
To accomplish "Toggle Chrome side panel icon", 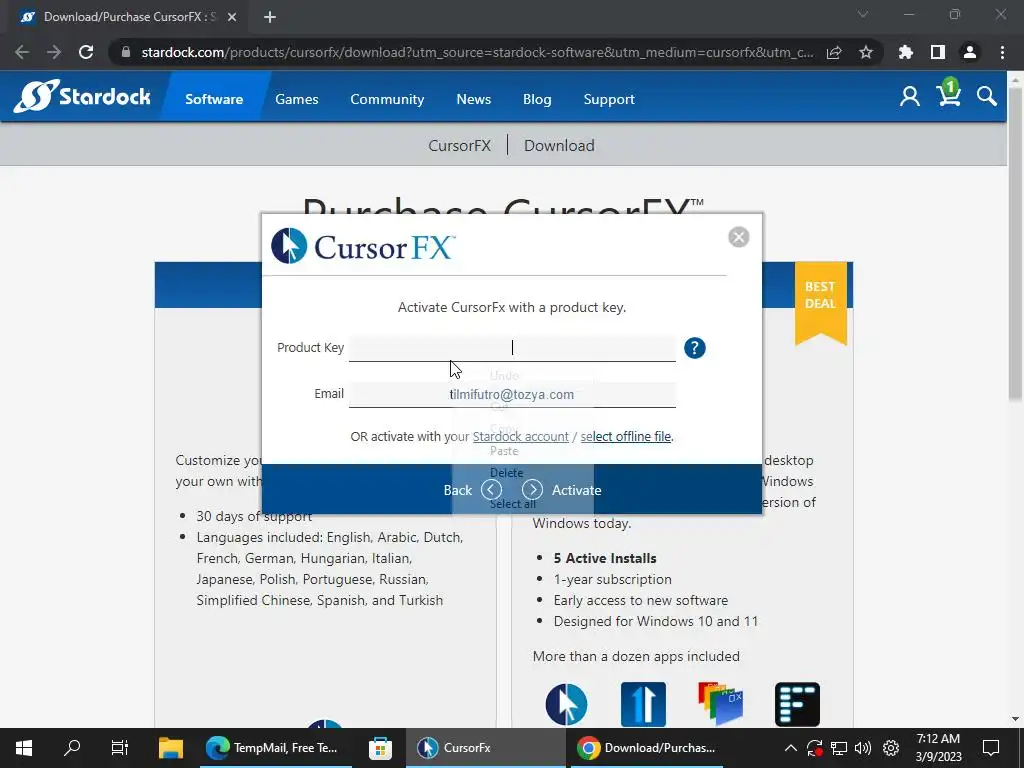I will (x=938, y=52).
